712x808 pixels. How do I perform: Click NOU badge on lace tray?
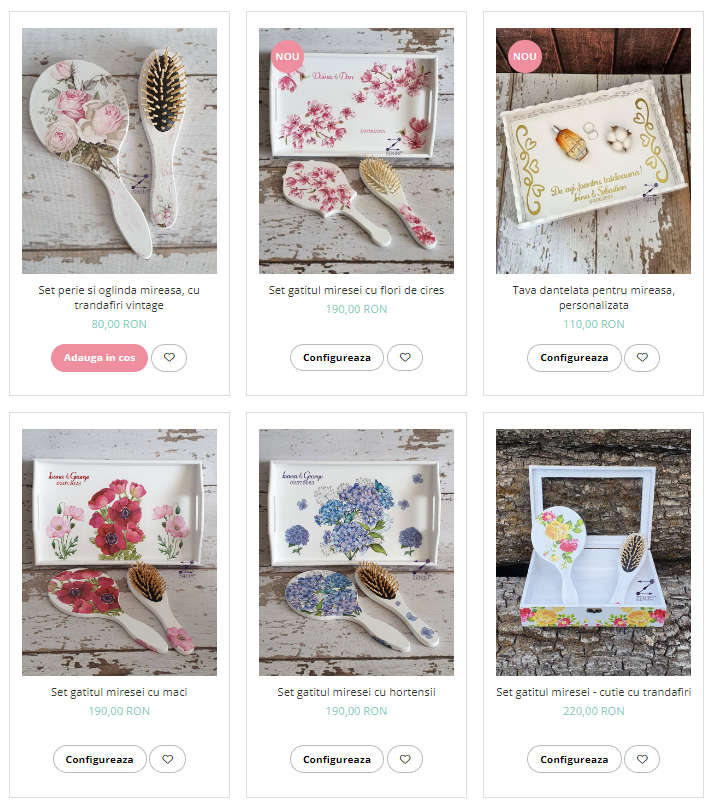(524, 57)
